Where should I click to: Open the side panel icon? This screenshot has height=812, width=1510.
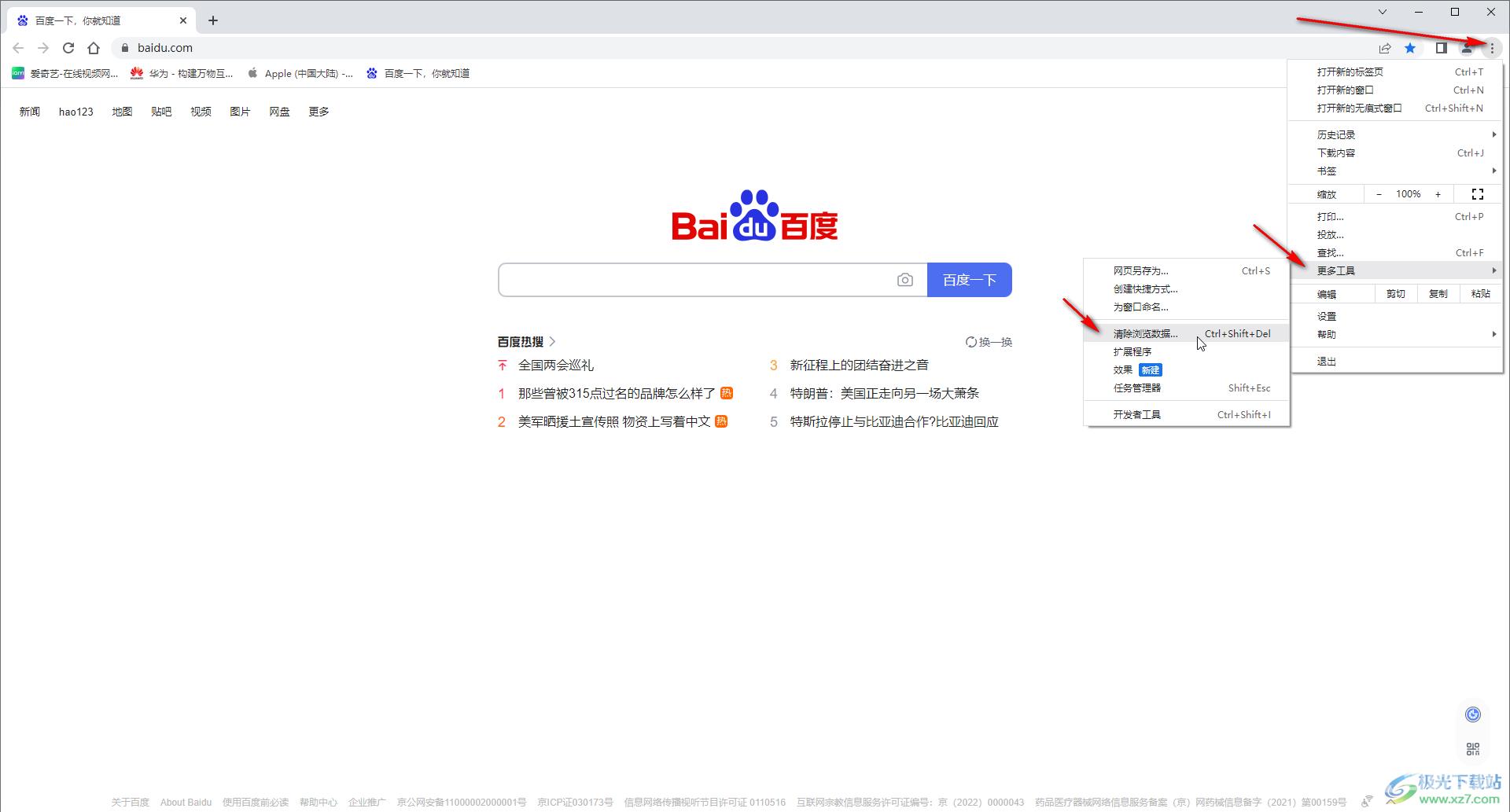(1441, 48)
